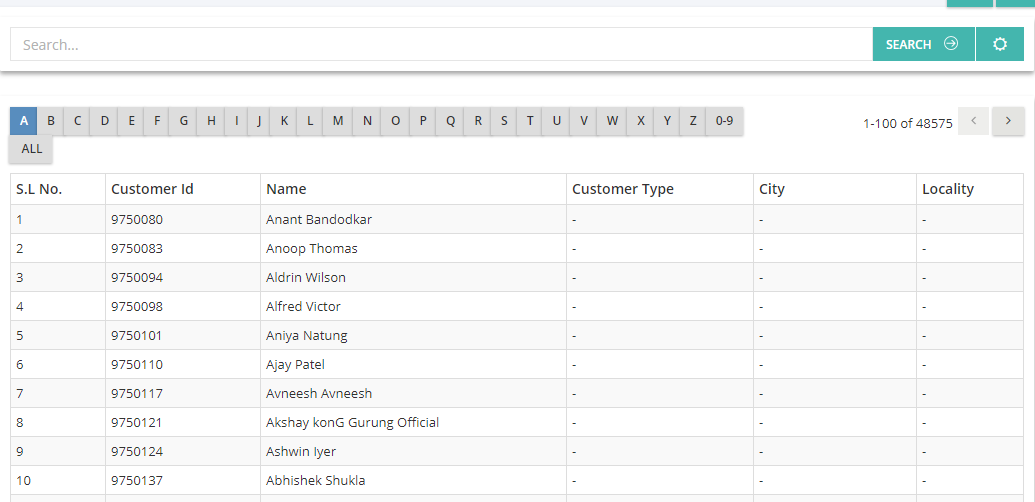1035x502 pixels.
Task: Select the letter A filter tab
Action: pyautogui.click(x=24, y=121)
